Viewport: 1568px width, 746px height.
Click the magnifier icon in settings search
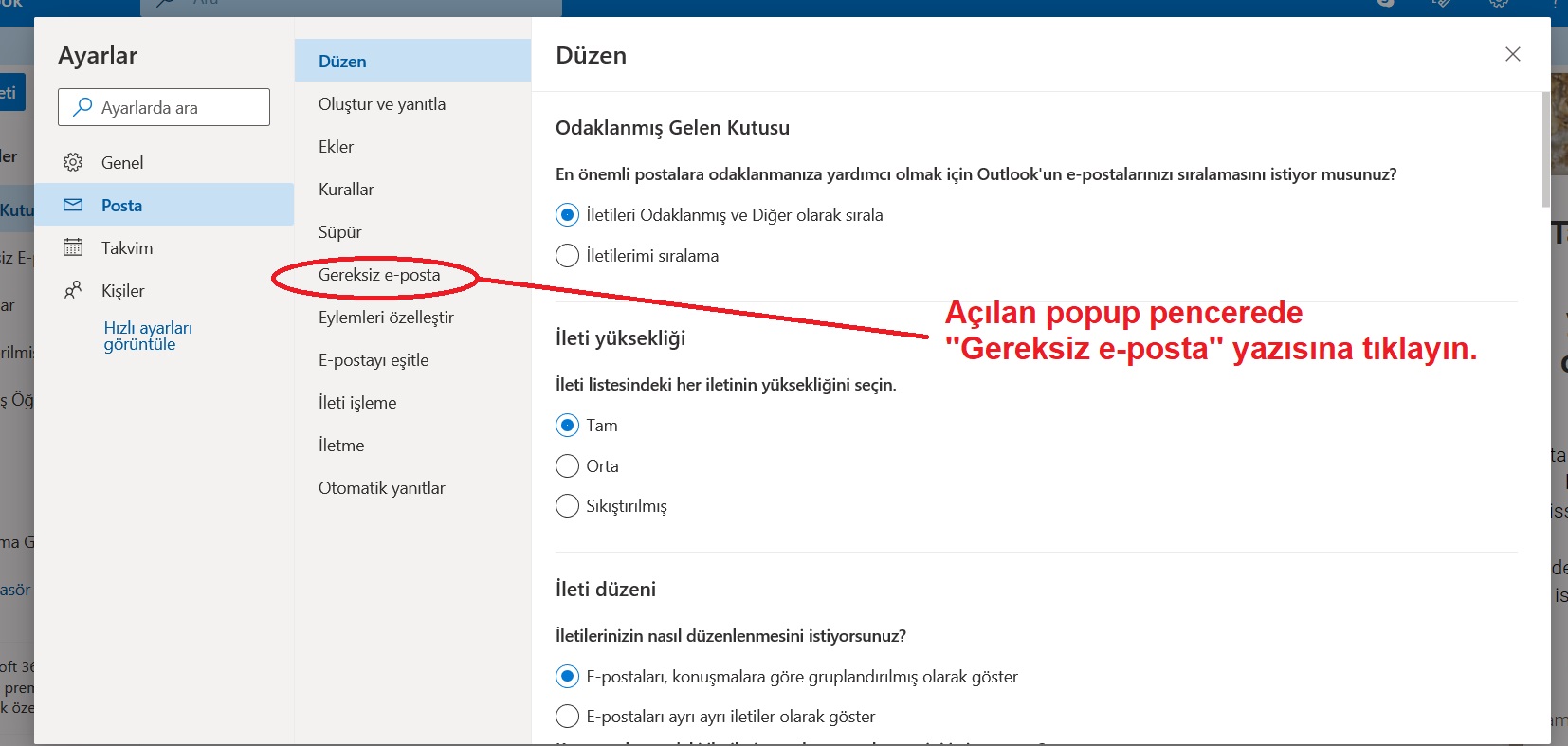(x=82, y=107)
